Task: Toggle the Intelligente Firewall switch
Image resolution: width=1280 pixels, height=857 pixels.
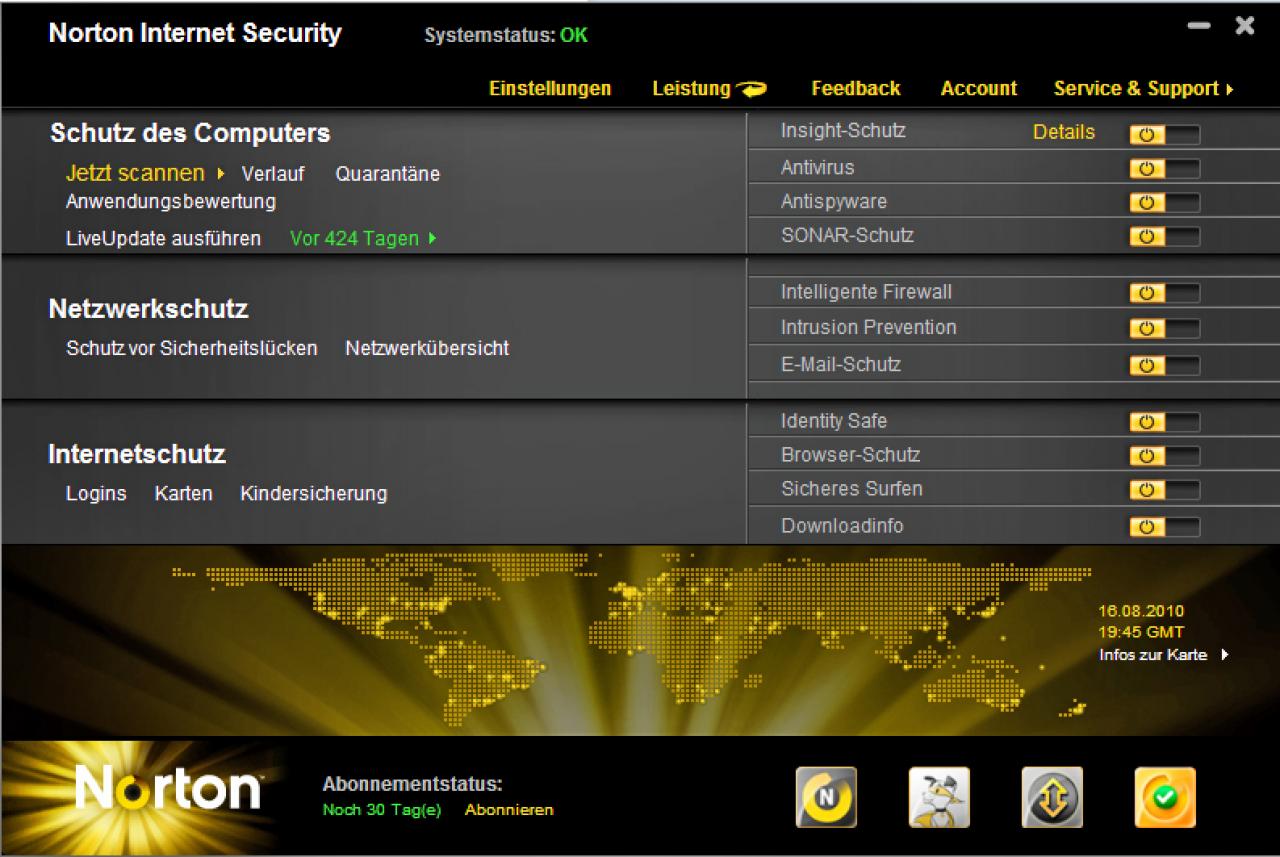Action: coord(1164,293)
